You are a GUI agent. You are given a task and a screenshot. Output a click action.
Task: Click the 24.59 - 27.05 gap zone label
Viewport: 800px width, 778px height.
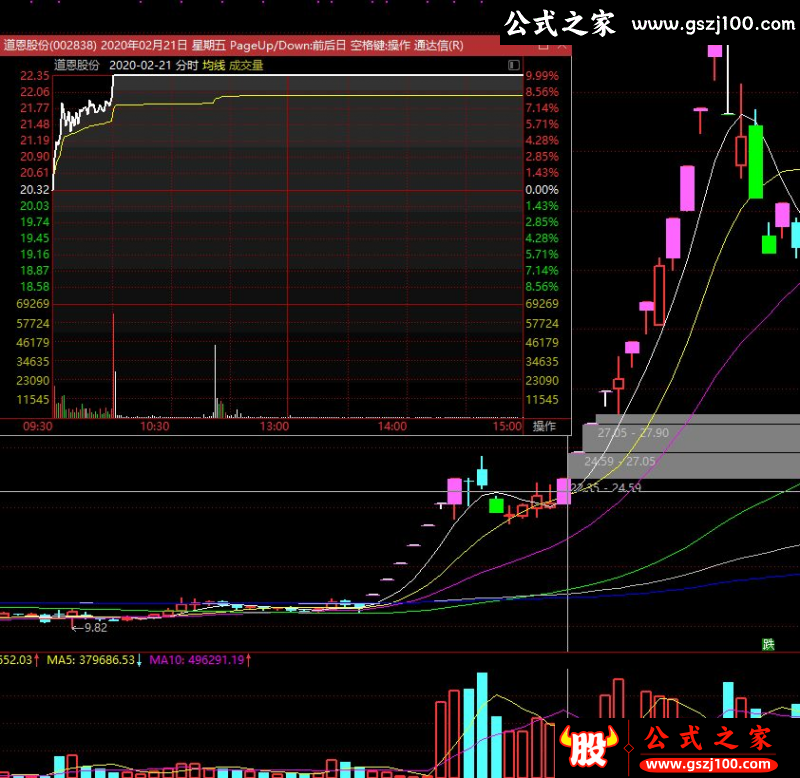coord(619,461)
